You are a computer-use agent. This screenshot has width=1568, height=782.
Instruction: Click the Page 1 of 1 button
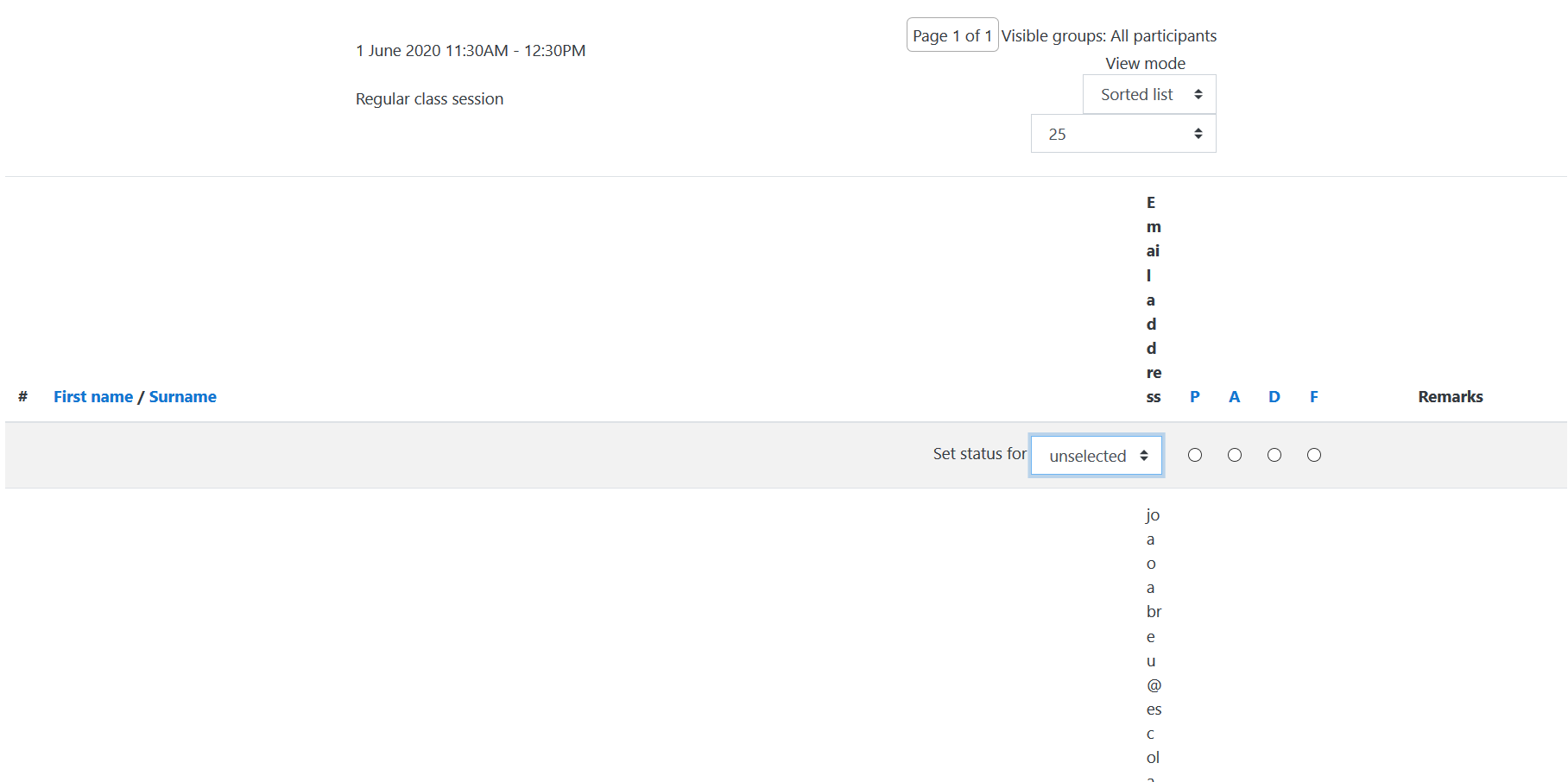[952, 35]
